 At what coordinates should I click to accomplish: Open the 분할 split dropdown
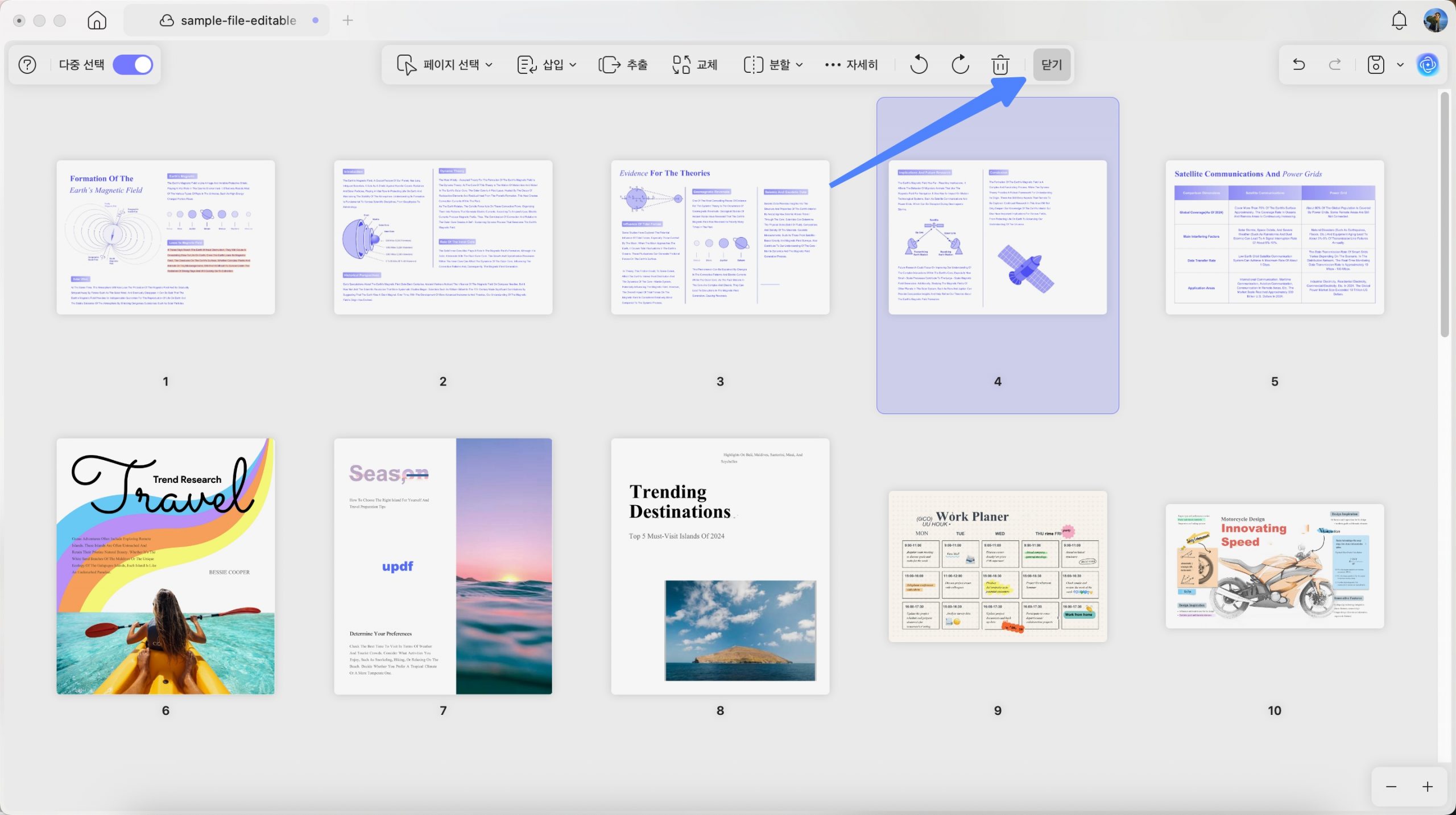[x=773, y=65]
